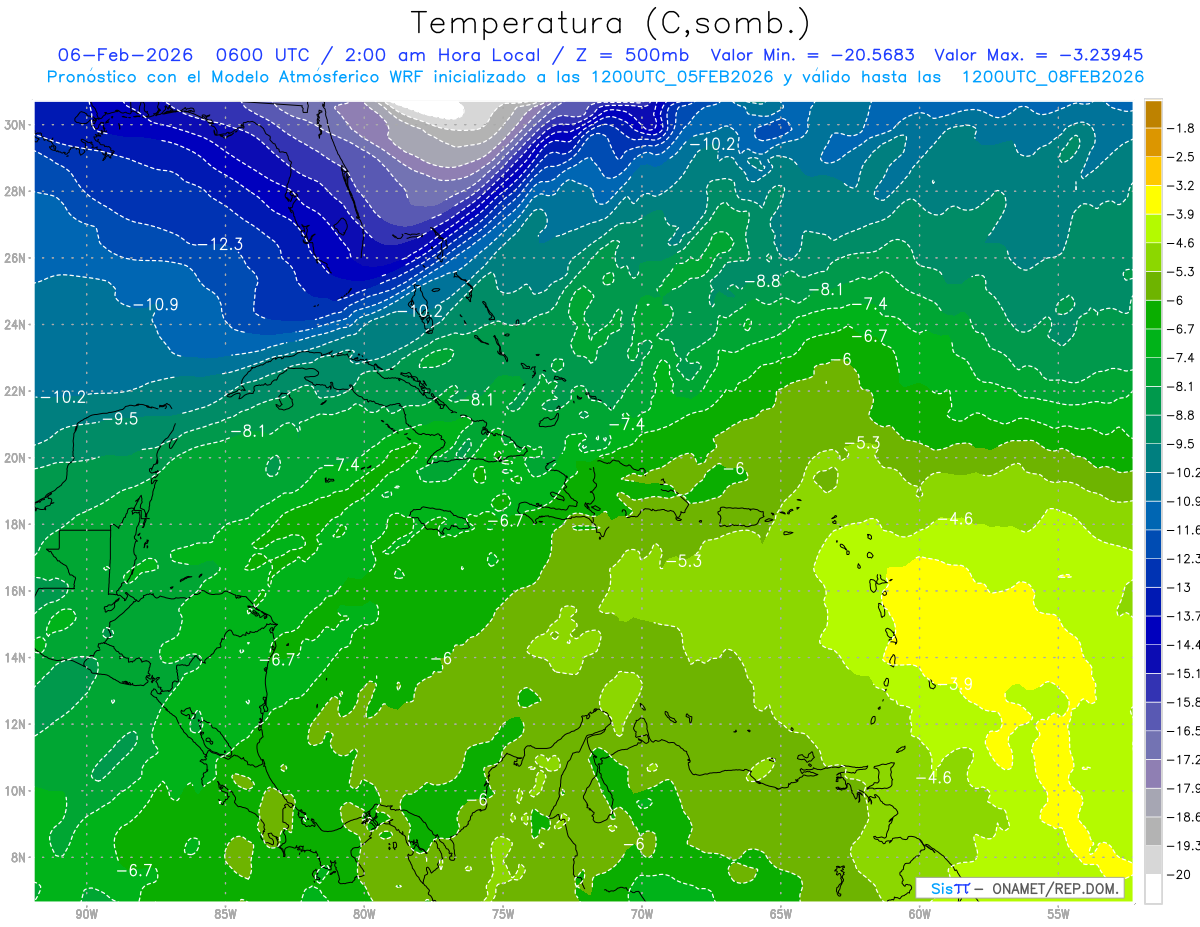Select valid-until time "1200UTC_08FEB2026"
1200x927 pixels.
pyautogui.click(x=1052, y=77)
